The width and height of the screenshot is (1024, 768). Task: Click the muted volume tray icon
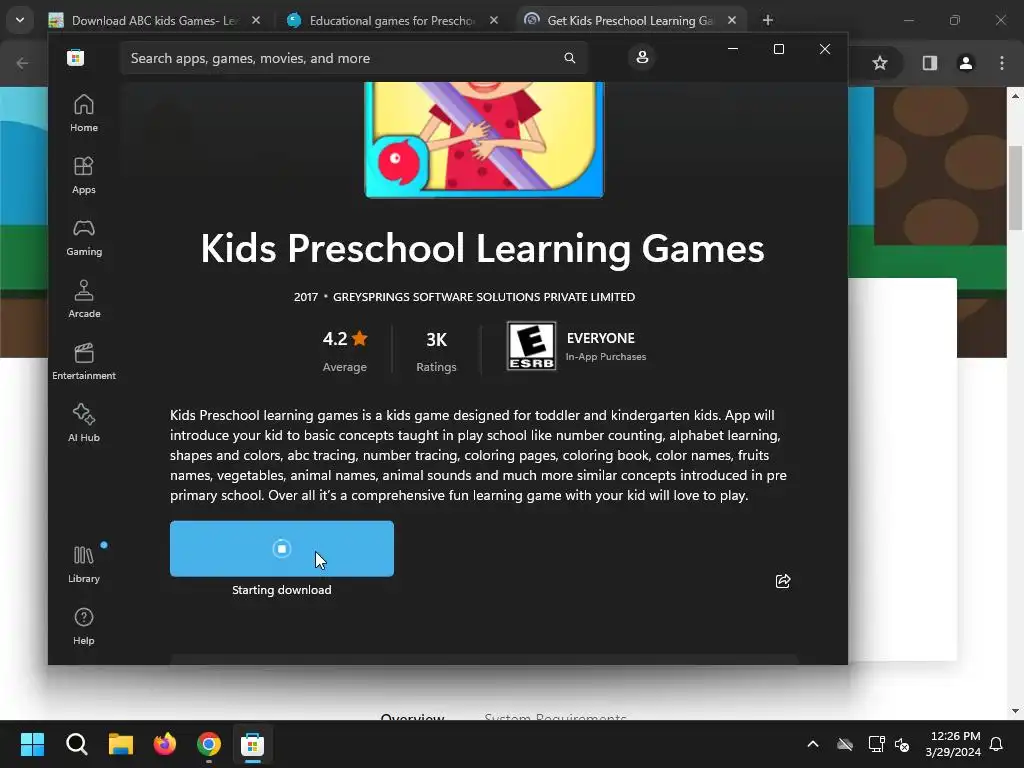point(902,744)
